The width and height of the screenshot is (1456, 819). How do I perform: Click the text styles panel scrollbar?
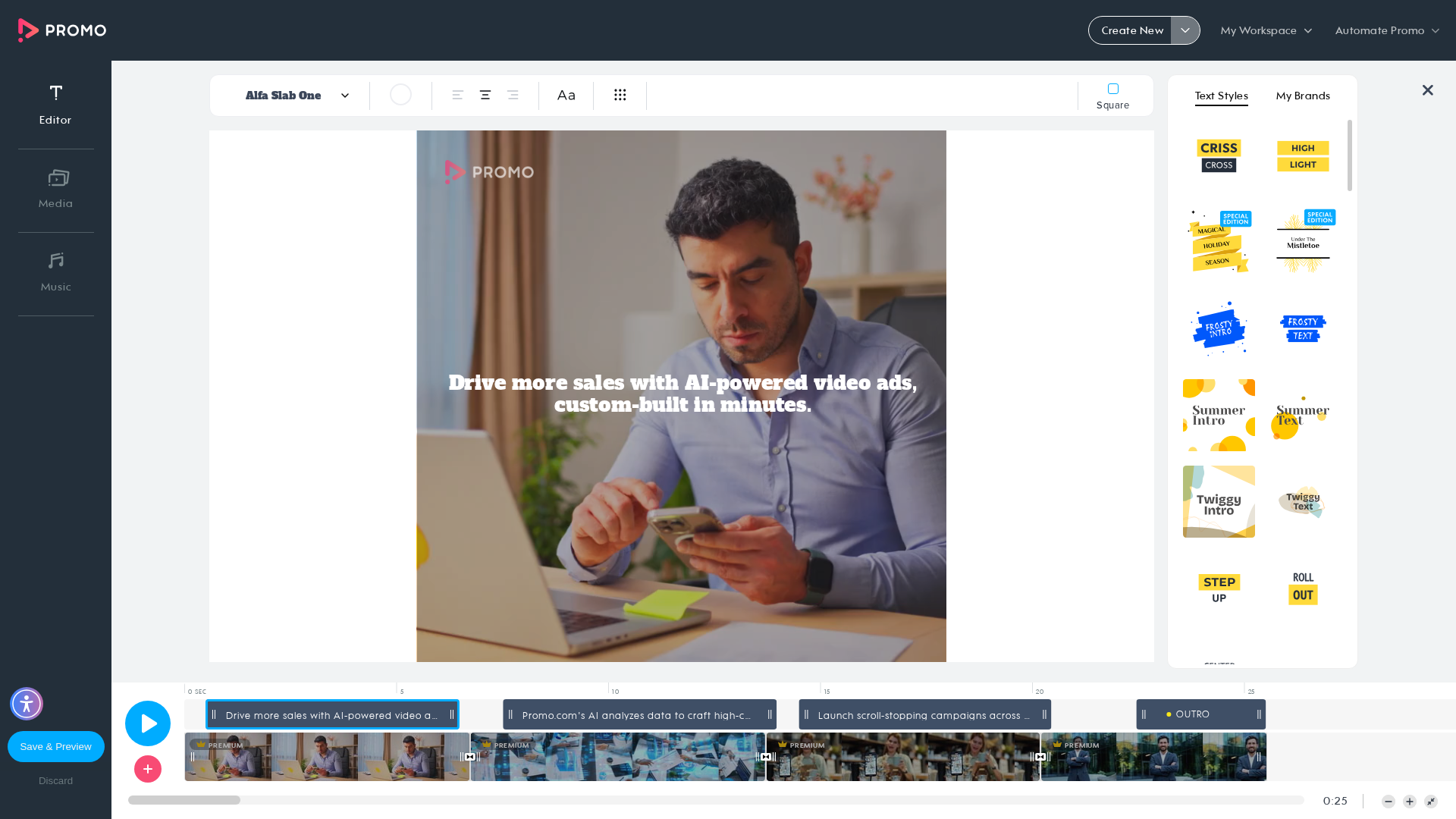[x=1350, y=155]
